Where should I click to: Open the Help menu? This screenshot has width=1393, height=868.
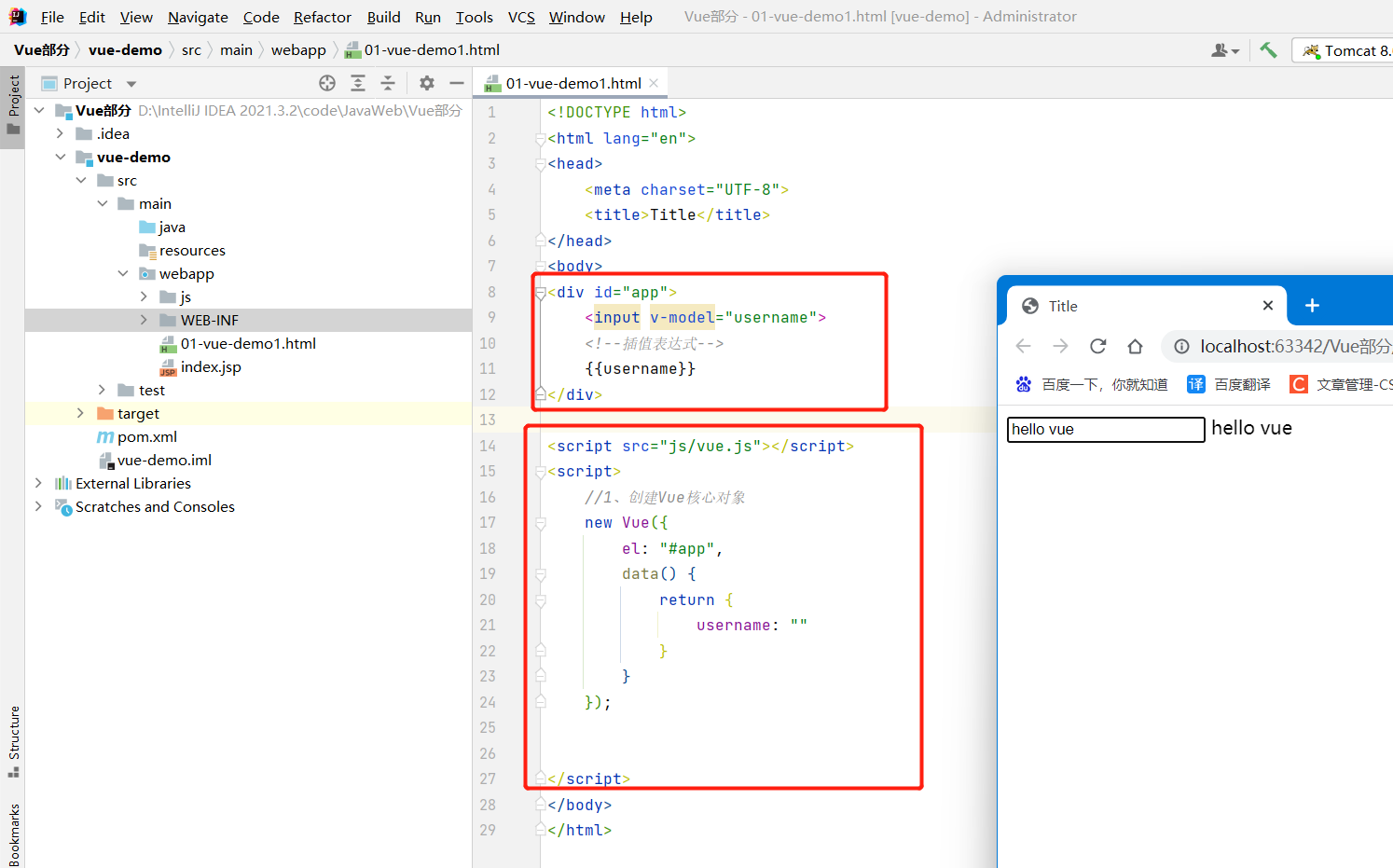click(x=636, y=17)
